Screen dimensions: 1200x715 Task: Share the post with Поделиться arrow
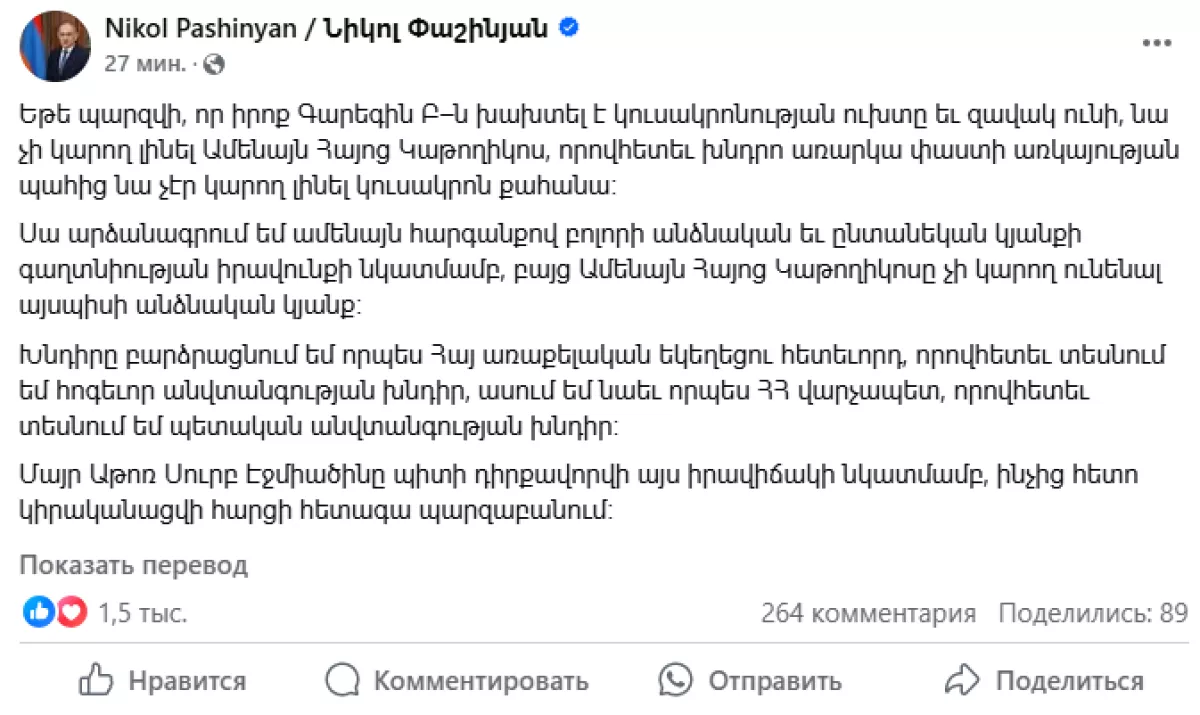pyautogui.click(x=1044, y=681)
